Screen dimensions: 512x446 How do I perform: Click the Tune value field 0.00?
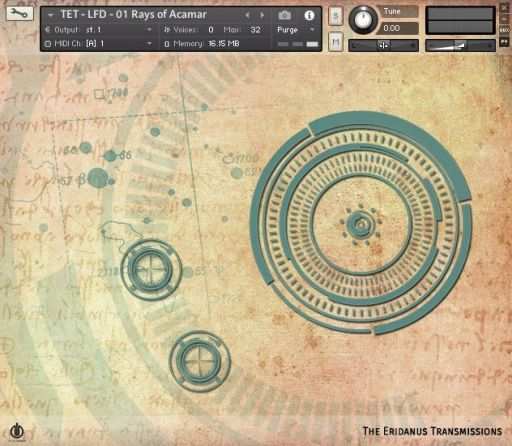pyautogui.click(x=398, y=28)
